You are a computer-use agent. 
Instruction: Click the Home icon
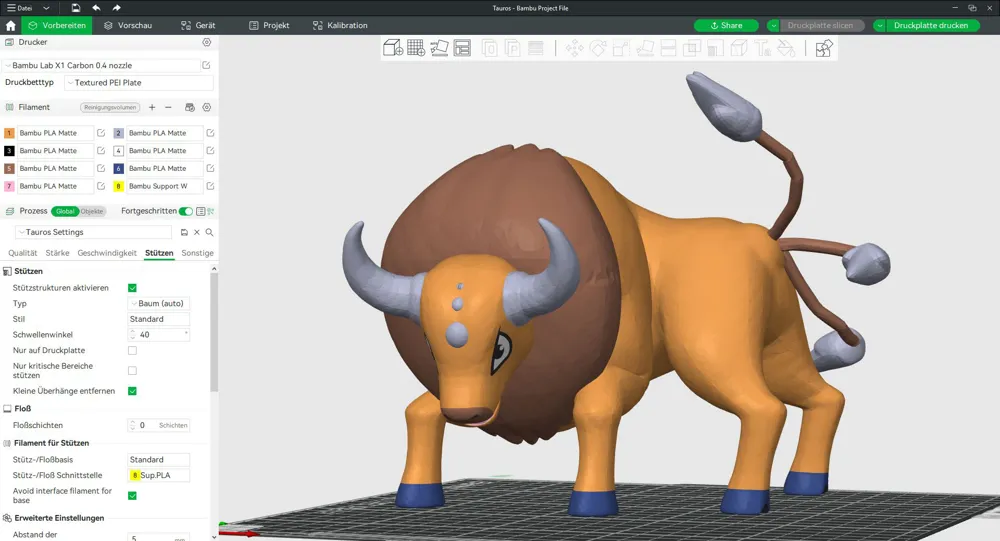(10, 26)
